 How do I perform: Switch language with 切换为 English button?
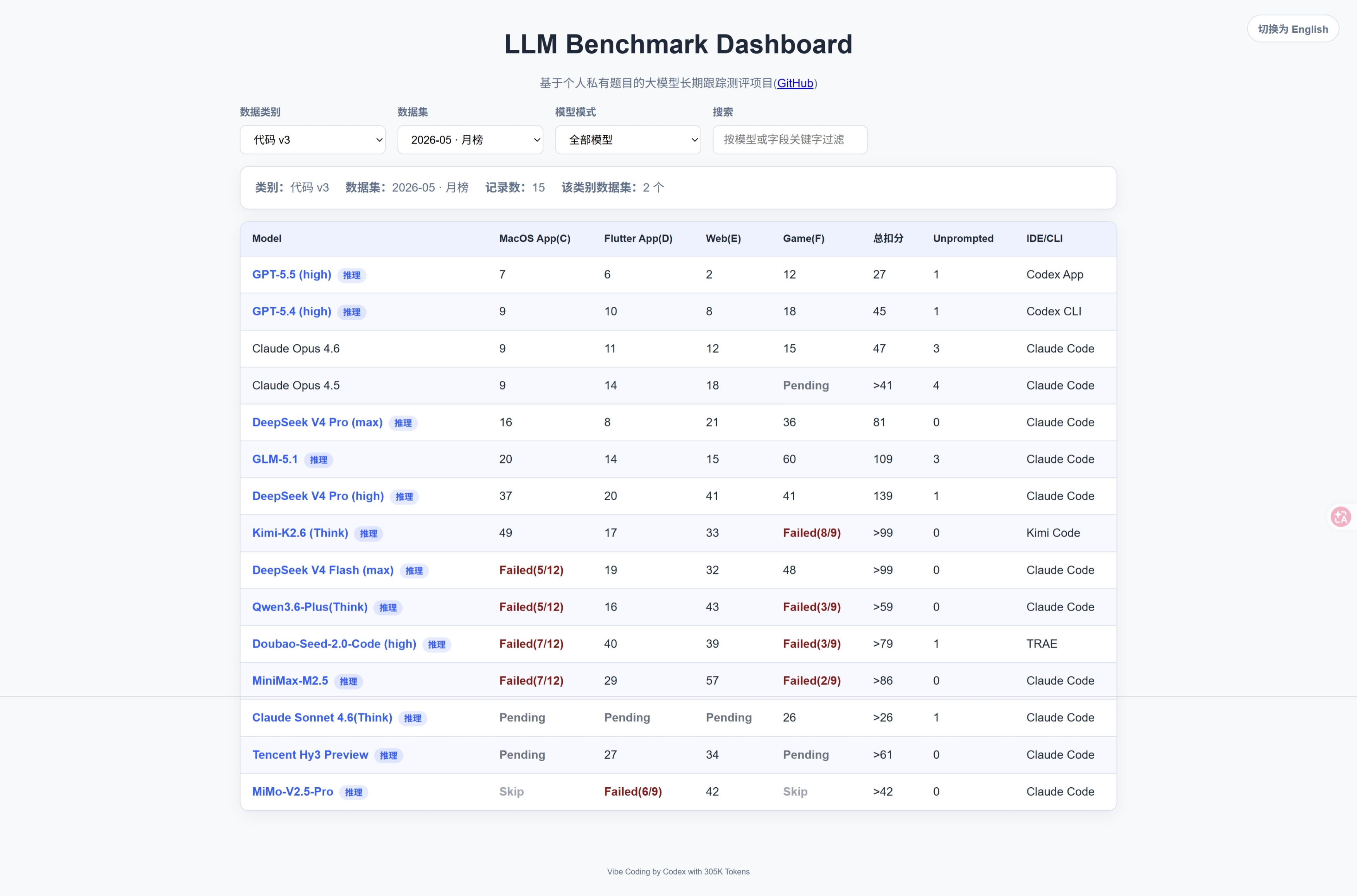(1292, 29)
